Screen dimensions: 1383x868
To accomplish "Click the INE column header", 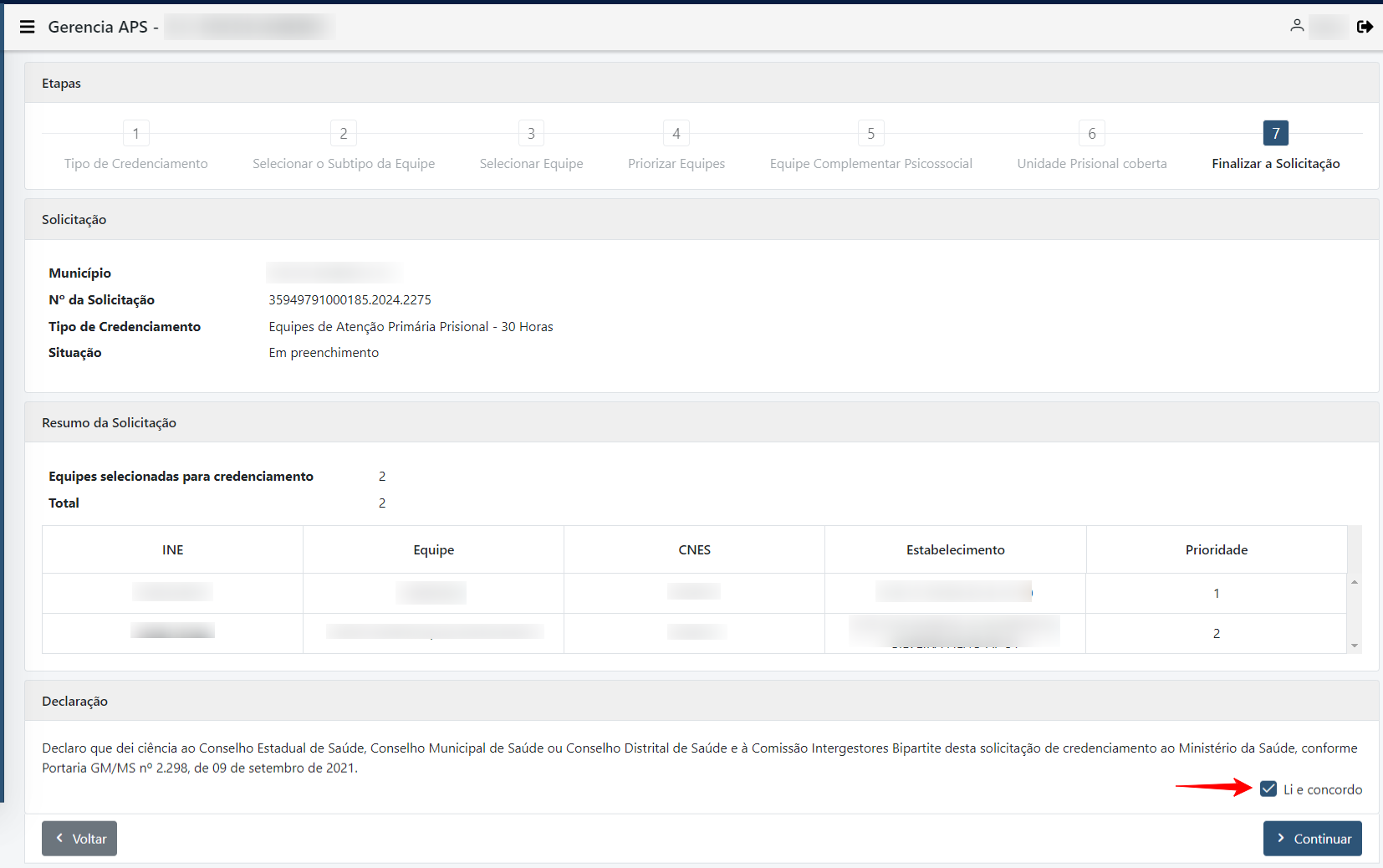I will [173, 549].
